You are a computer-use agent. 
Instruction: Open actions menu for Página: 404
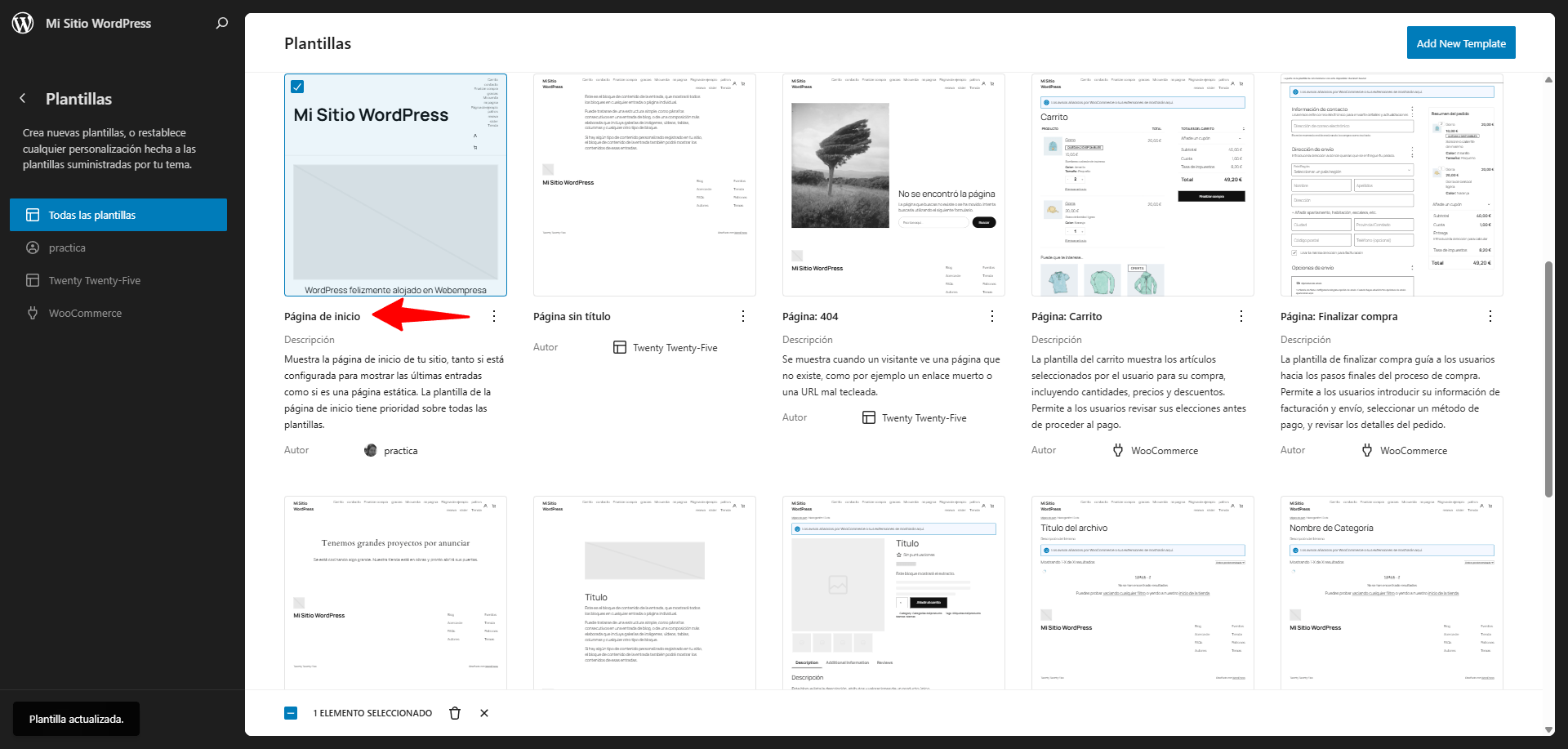(992, 316)
